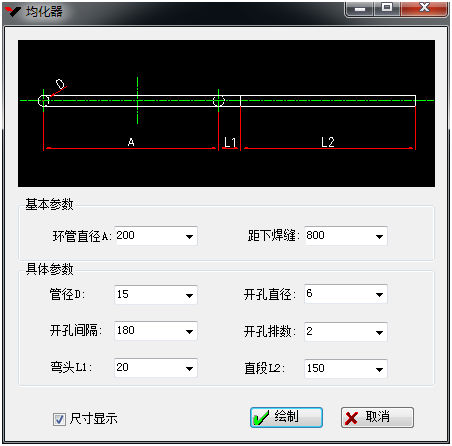452x446 pixels.
Task: Open the 开孔排数 dropdown arrow
Action: coord(379,332)
